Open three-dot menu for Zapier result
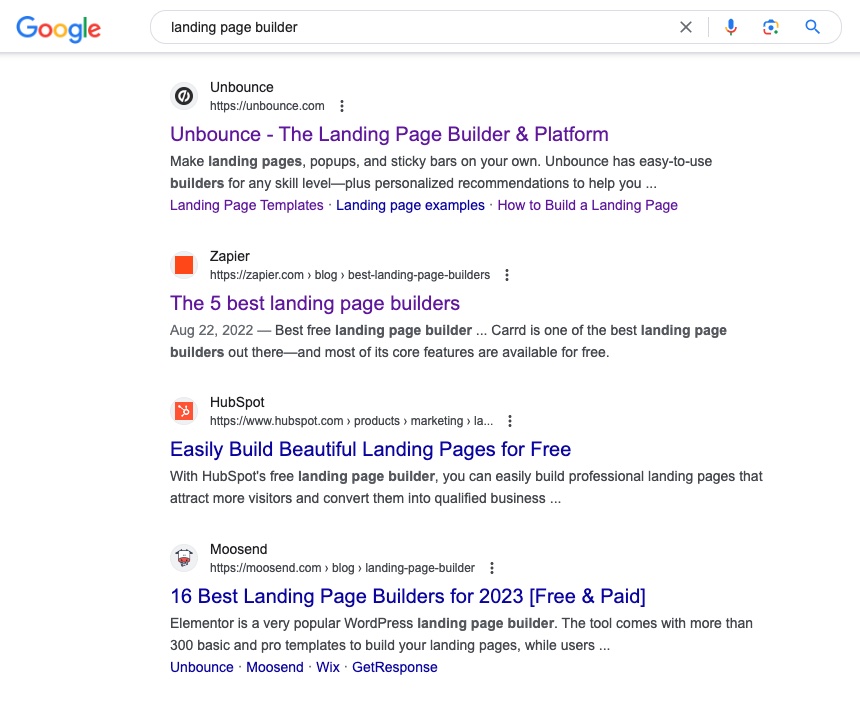The width and height of the screenshot is (860, 717). tap(507, 275)
